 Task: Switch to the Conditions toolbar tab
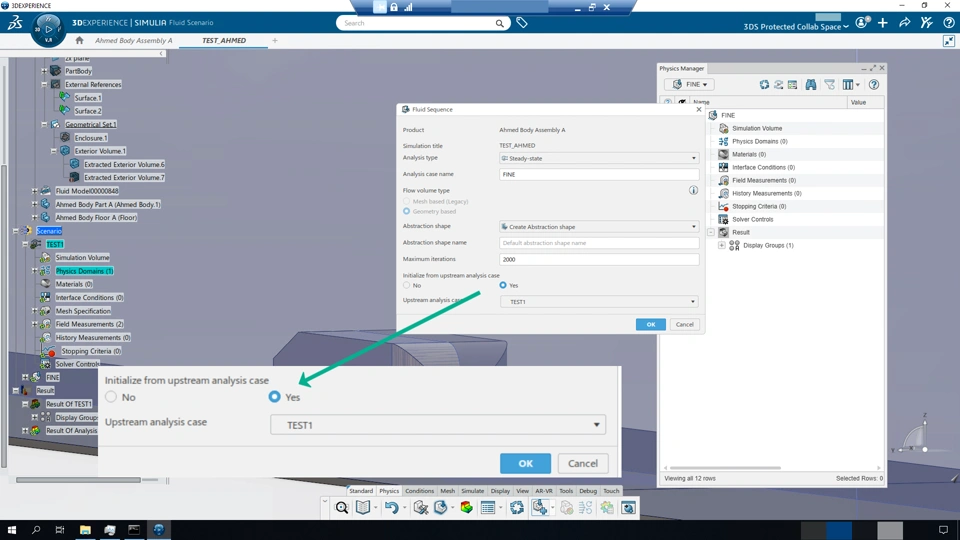(419, 491)
